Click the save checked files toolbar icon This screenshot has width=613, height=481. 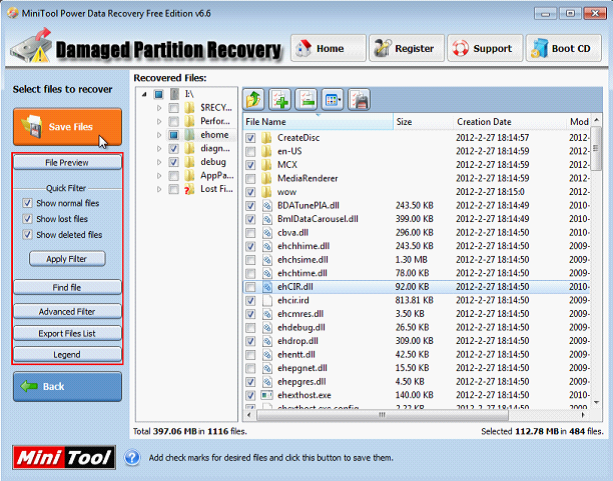359,100
